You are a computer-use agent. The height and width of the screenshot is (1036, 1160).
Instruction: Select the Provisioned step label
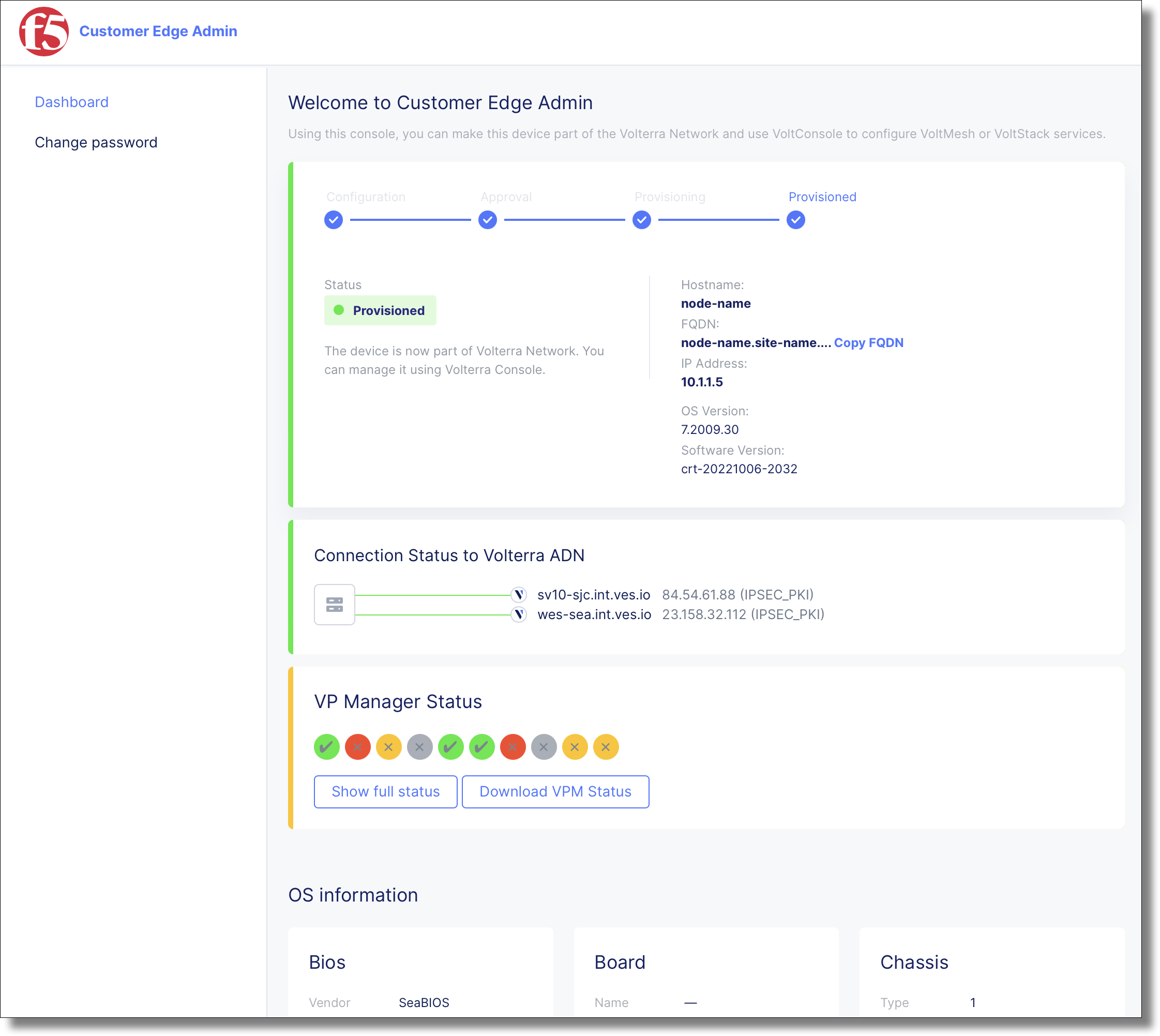822,197
